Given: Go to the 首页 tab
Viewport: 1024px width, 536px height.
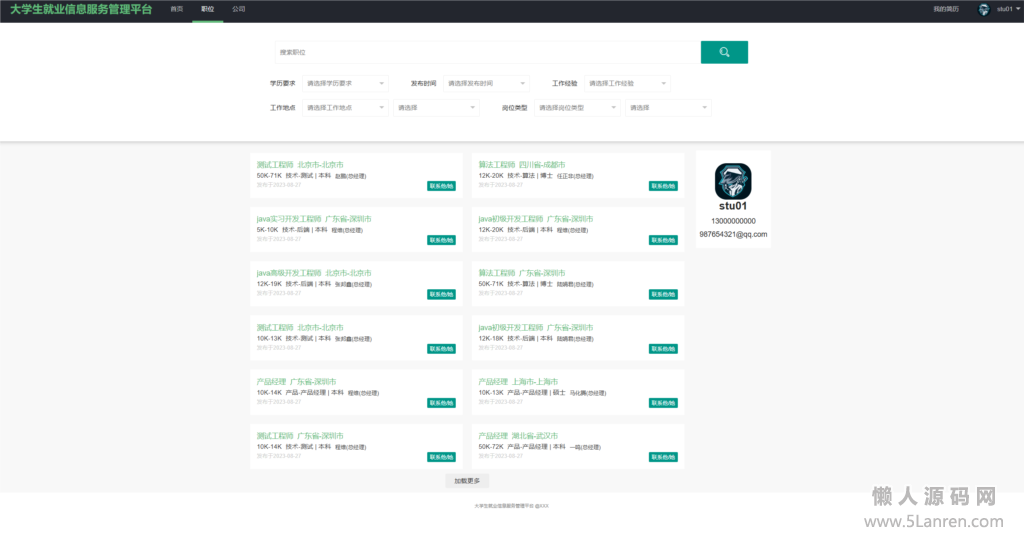Looking at the screenshot, I should point(177,9).
